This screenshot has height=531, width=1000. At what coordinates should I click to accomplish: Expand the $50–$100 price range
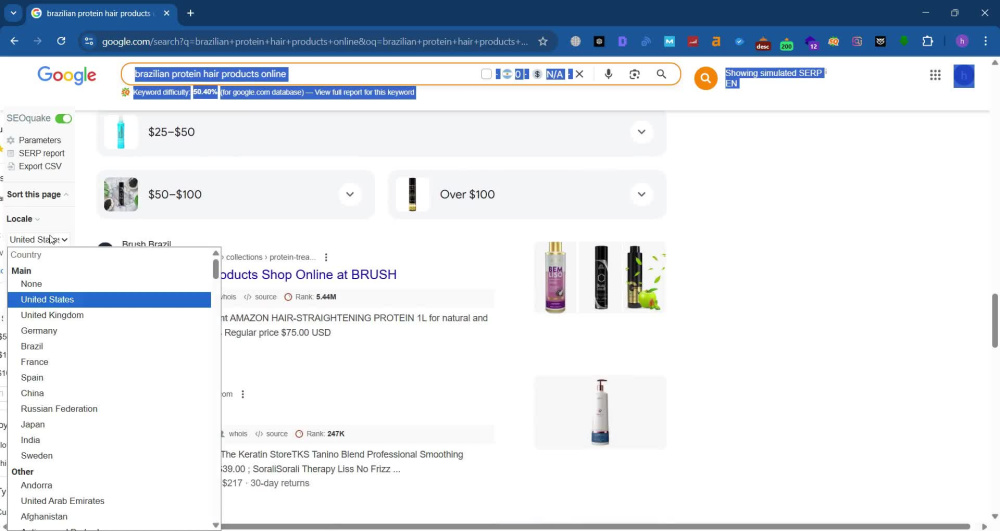350,194
